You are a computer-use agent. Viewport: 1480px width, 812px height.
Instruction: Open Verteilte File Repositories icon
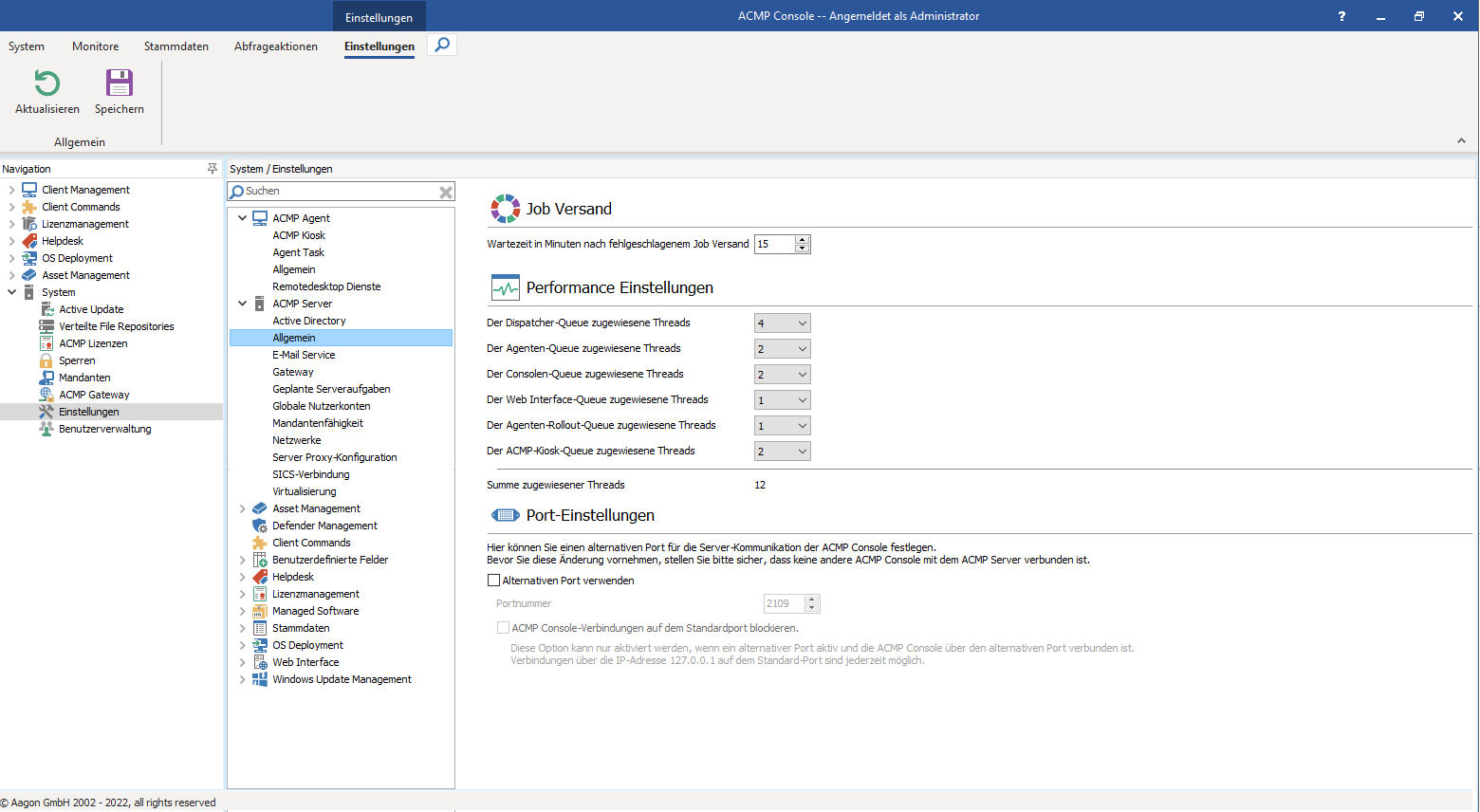click(46, 326)
